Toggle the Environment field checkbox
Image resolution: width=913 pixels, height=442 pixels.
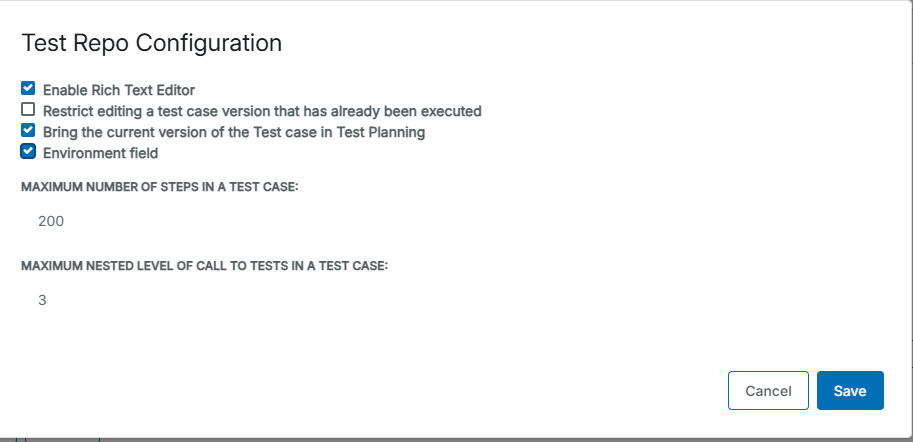click(28, 152)
